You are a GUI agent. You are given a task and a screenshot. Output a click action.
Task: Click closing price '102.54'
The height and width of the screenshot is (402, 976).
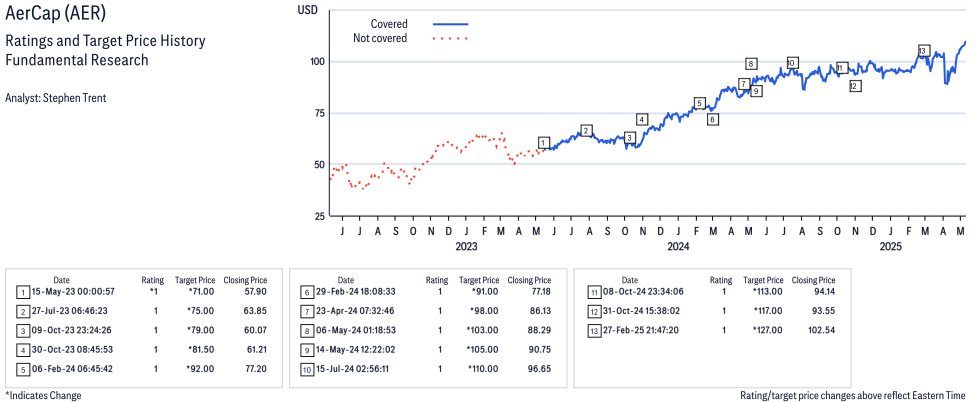(821, 330)
